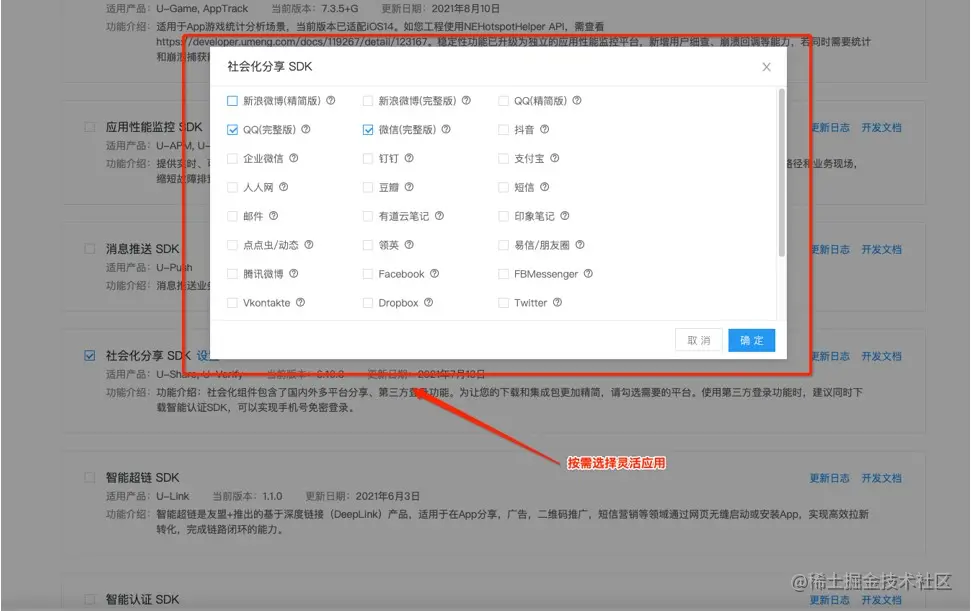Click help icon next to 钉钉
Screen dimensions: 971x611
tap(409, 158)
